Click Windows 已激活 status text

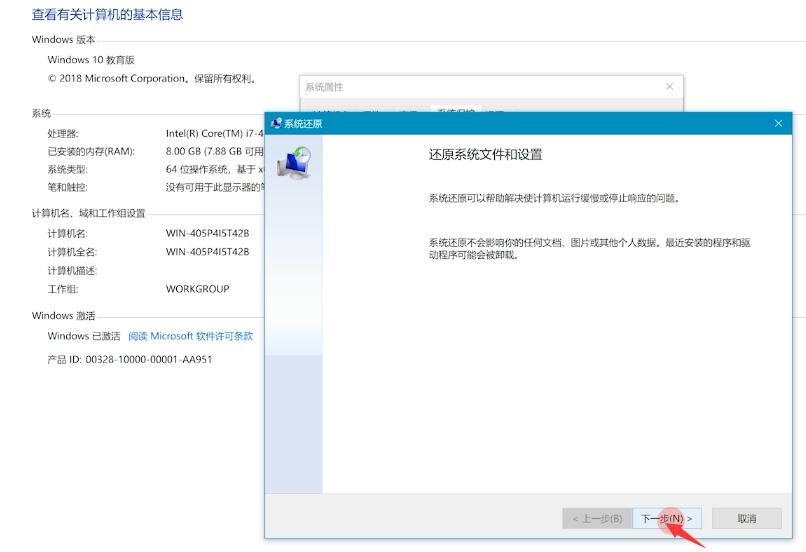(x=84, y=336)
